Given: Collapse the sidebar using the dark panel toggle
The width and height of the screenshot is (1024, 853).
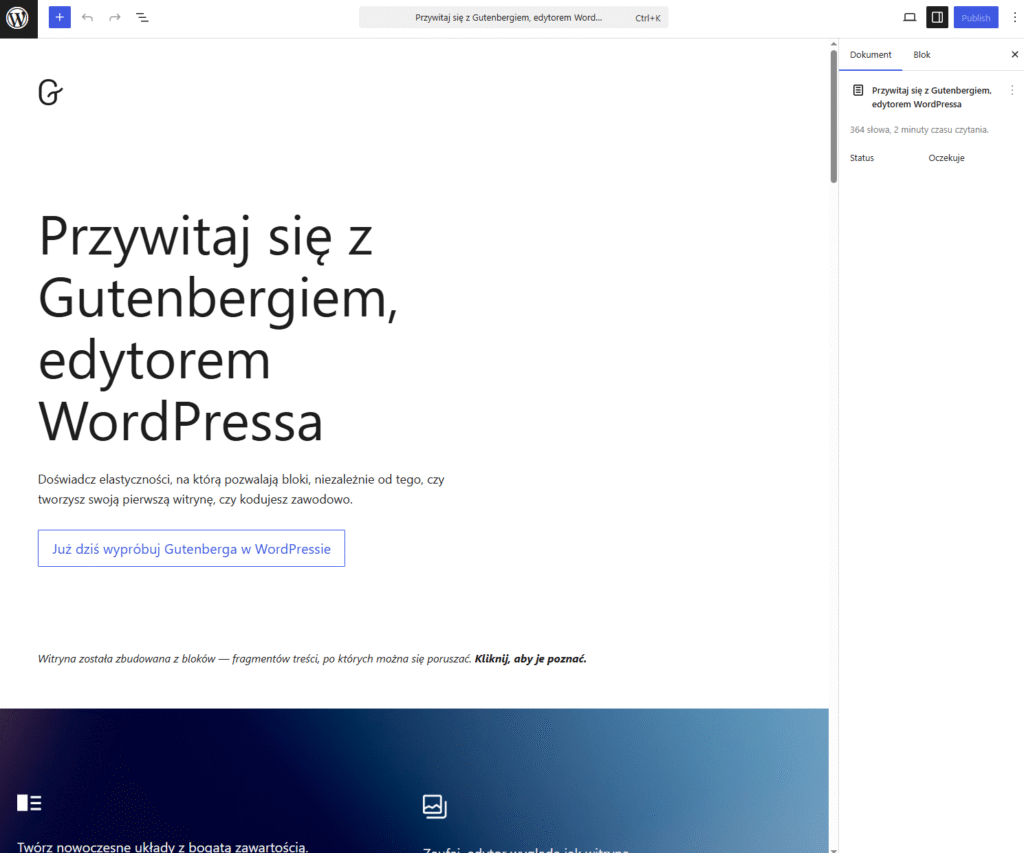Looking at the screenshot, I should click(937, 17).
